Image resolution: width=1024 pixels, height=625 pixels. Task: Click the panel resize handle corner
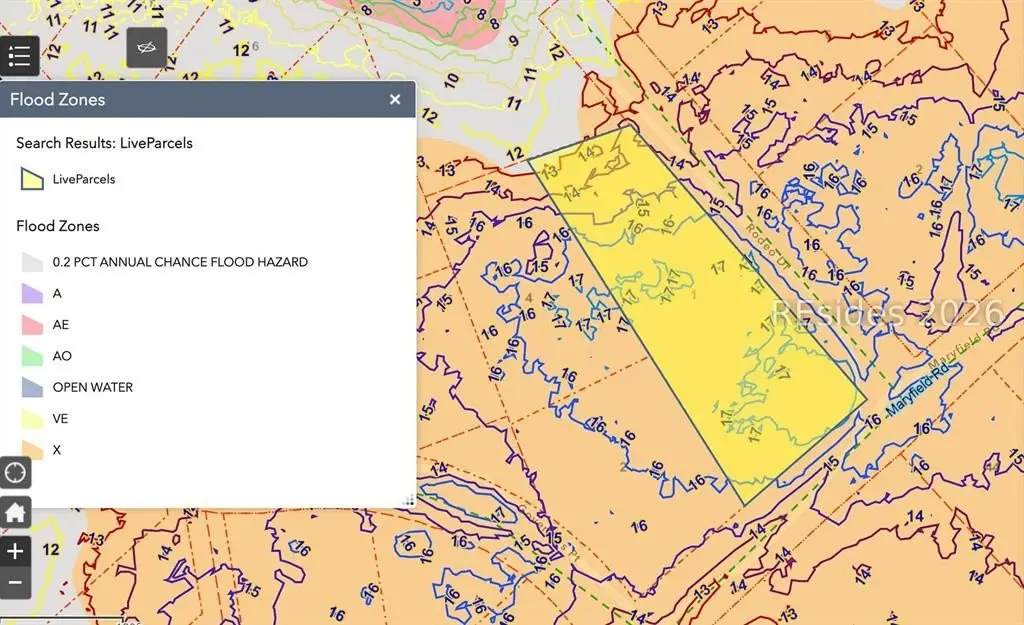(x=408, y=500)
